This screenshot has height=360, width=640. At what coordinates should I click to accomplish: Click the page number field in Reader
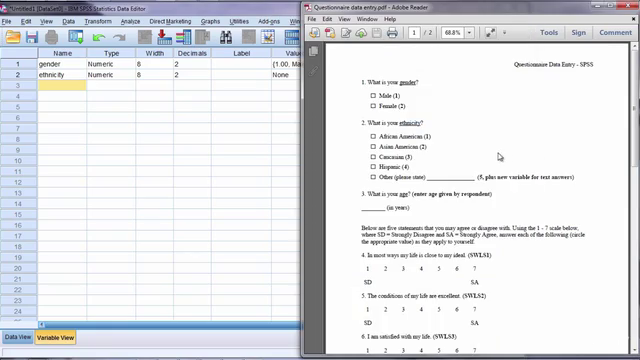point(414,33)
